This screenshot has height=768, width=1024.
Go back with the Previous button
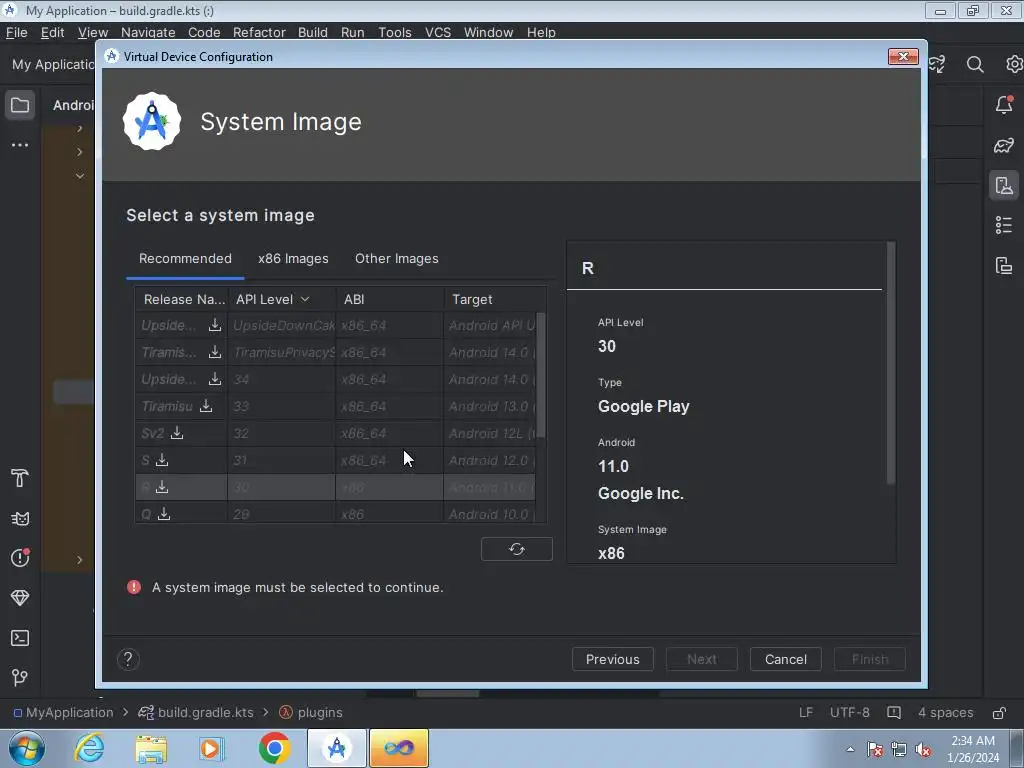(613, 660)
